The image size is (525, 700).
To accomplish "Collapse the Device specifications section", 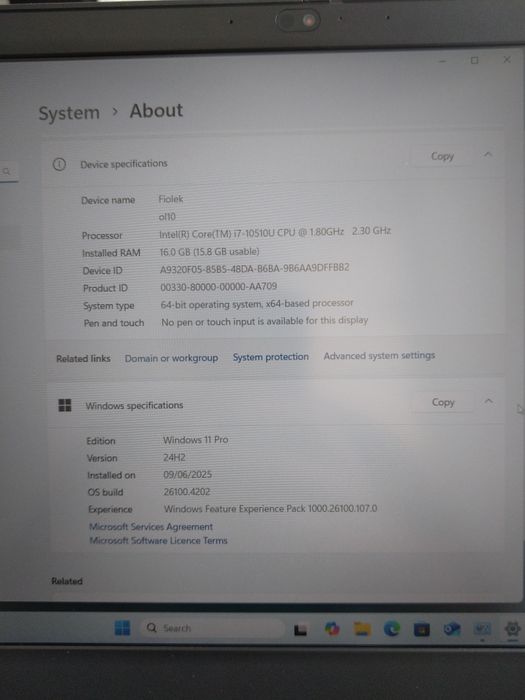I will 488,154.
